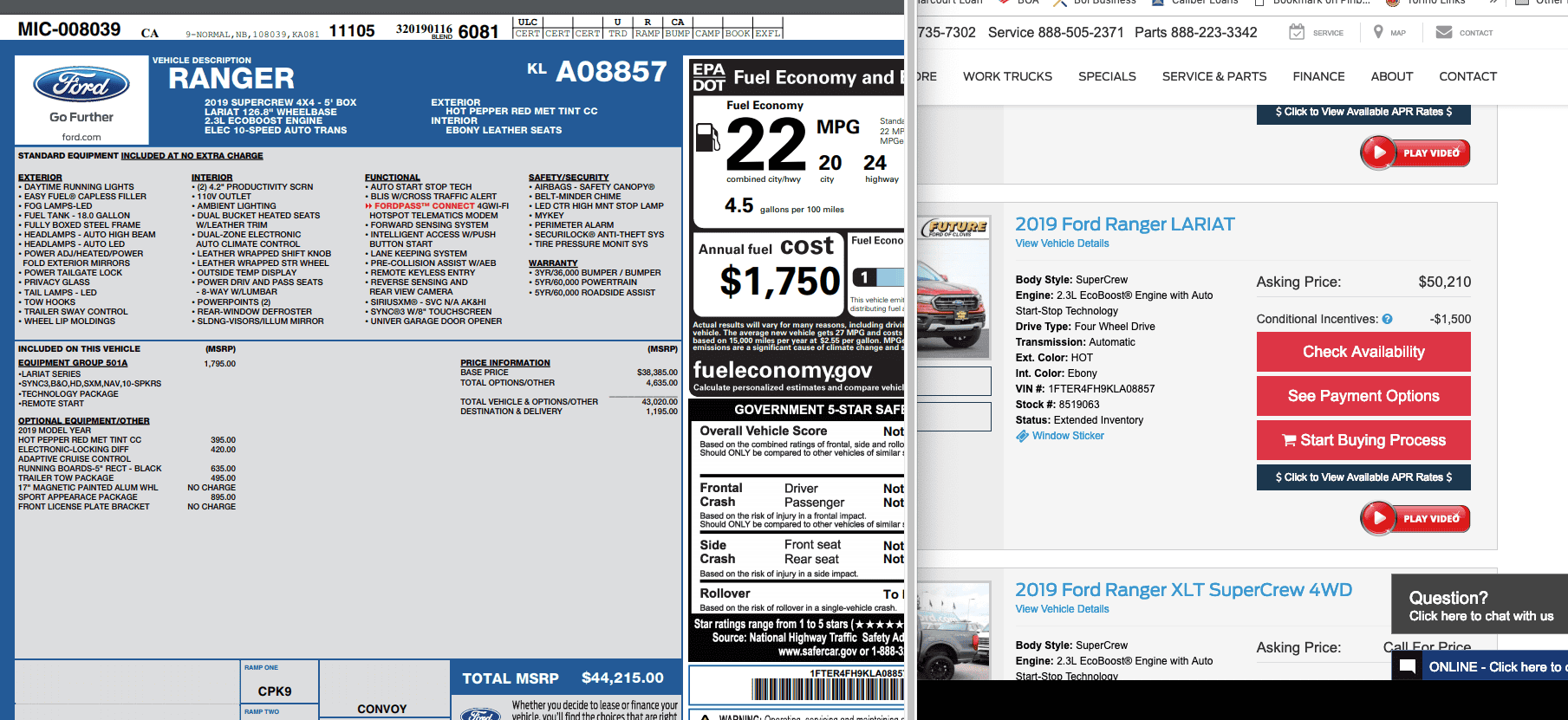
Task: Click the fuel economy rating scale marker
Action: pyautogui.click(x=864, y=277)
